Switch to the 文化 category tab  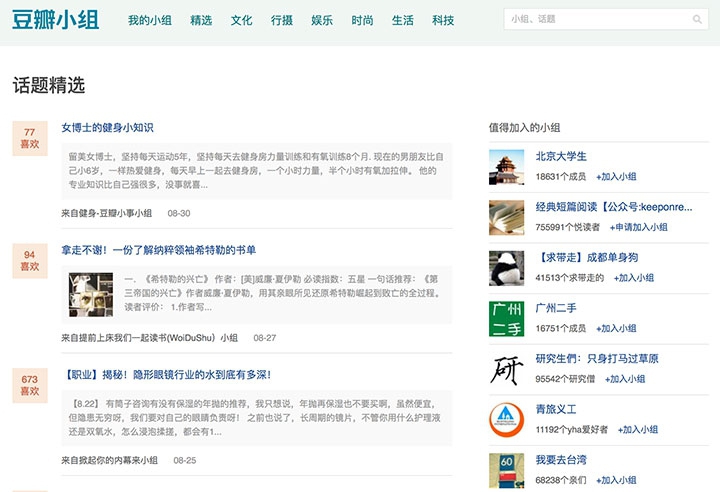(241, 20)
